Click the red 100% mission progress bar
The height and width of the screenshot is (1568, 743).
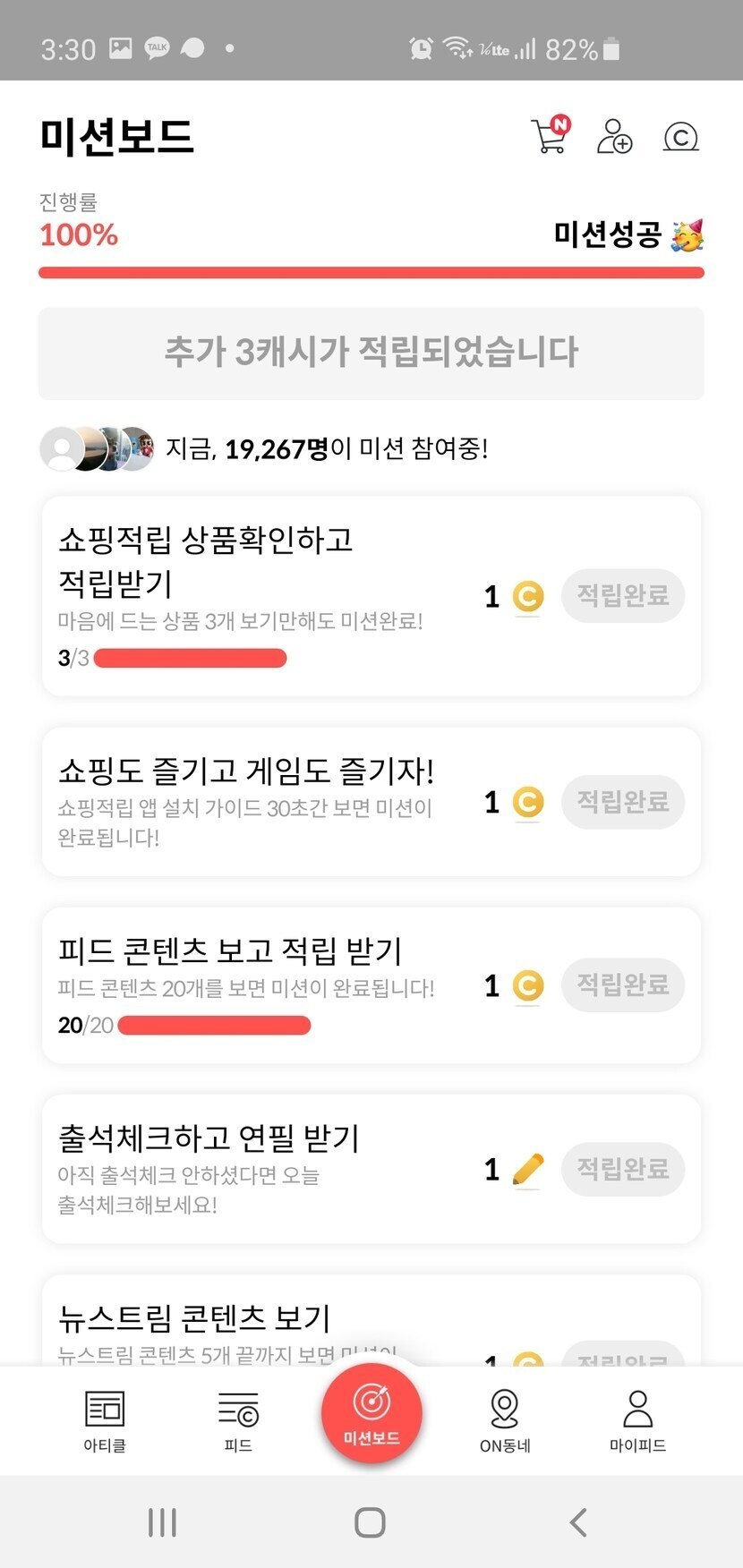point(371,273)
